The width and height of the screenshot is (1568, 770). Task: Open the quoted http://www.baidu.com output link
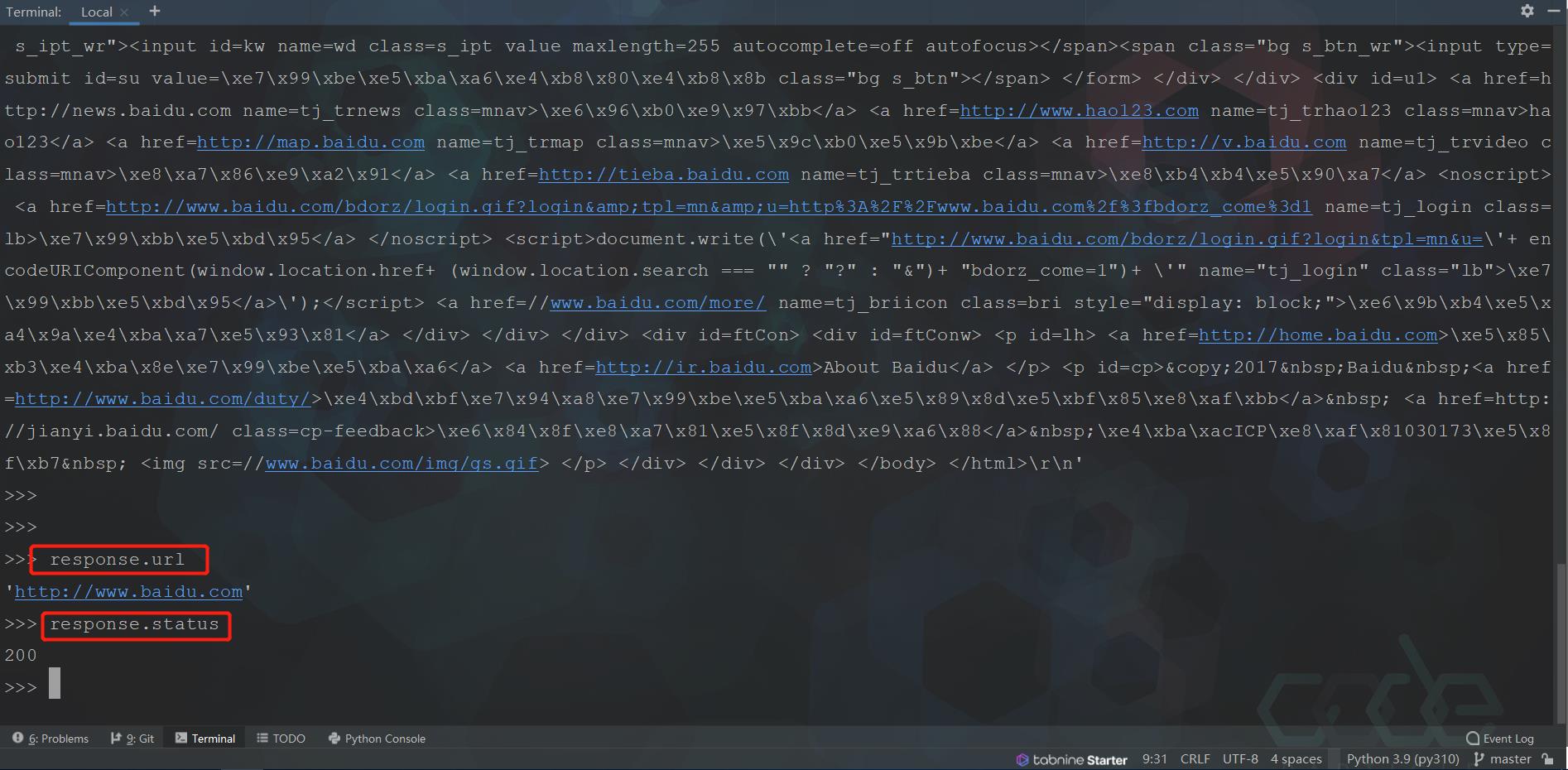(128, 593)
